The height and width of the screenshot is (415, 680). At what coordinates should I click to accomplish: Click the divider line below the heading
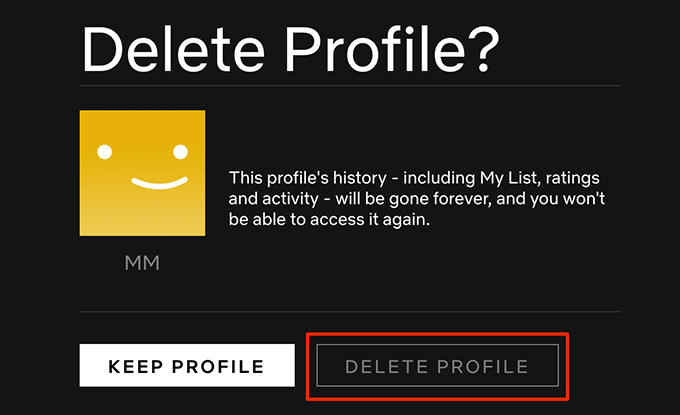(350, 86)
